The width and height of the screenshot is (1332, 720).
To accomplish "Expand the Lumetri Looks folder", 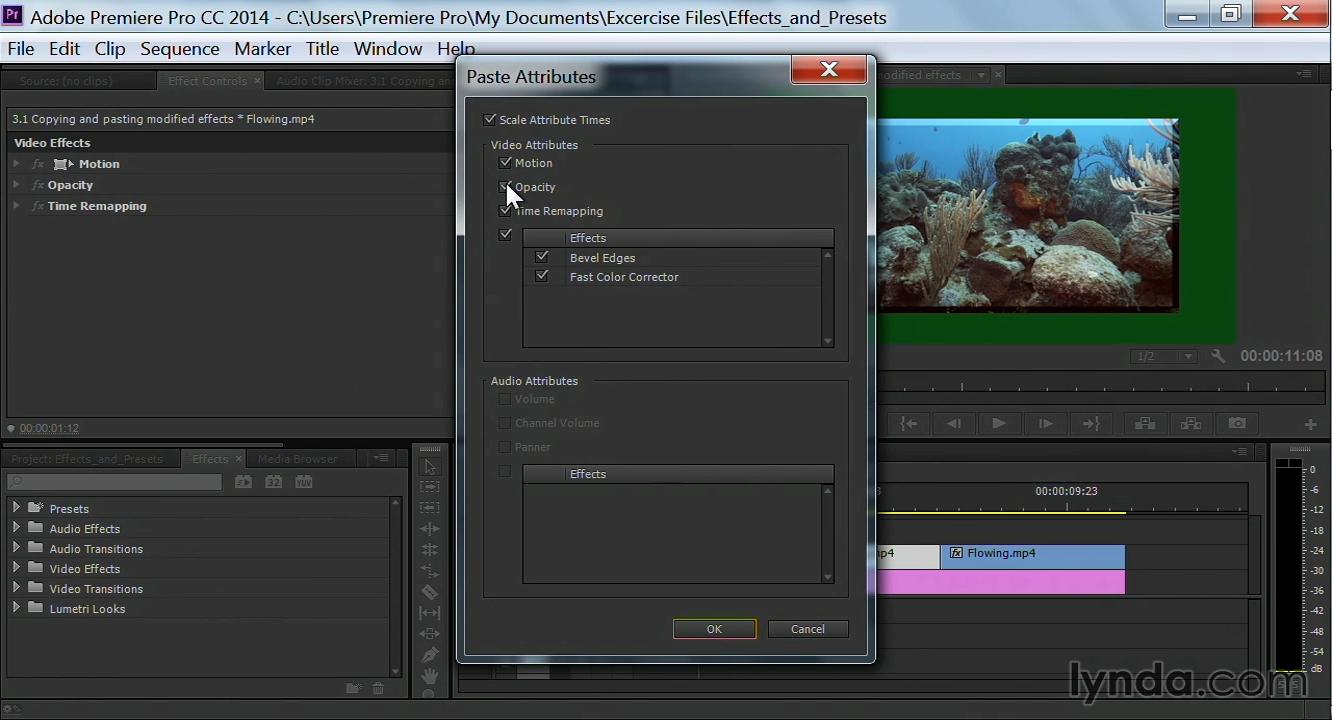I will [x=16, y=608].
